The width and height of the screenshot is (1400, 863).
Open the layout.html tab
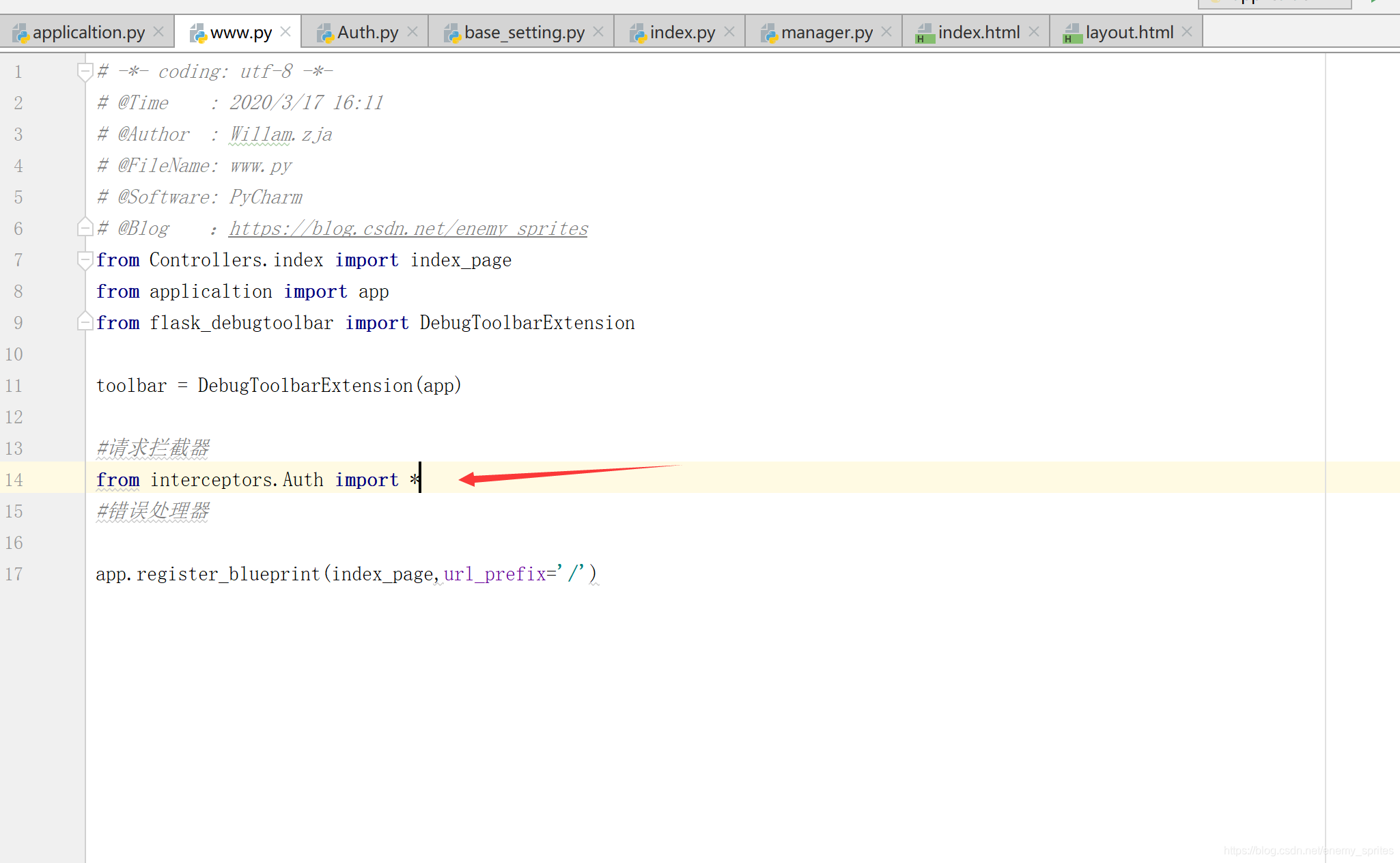tap(1129, 32)
